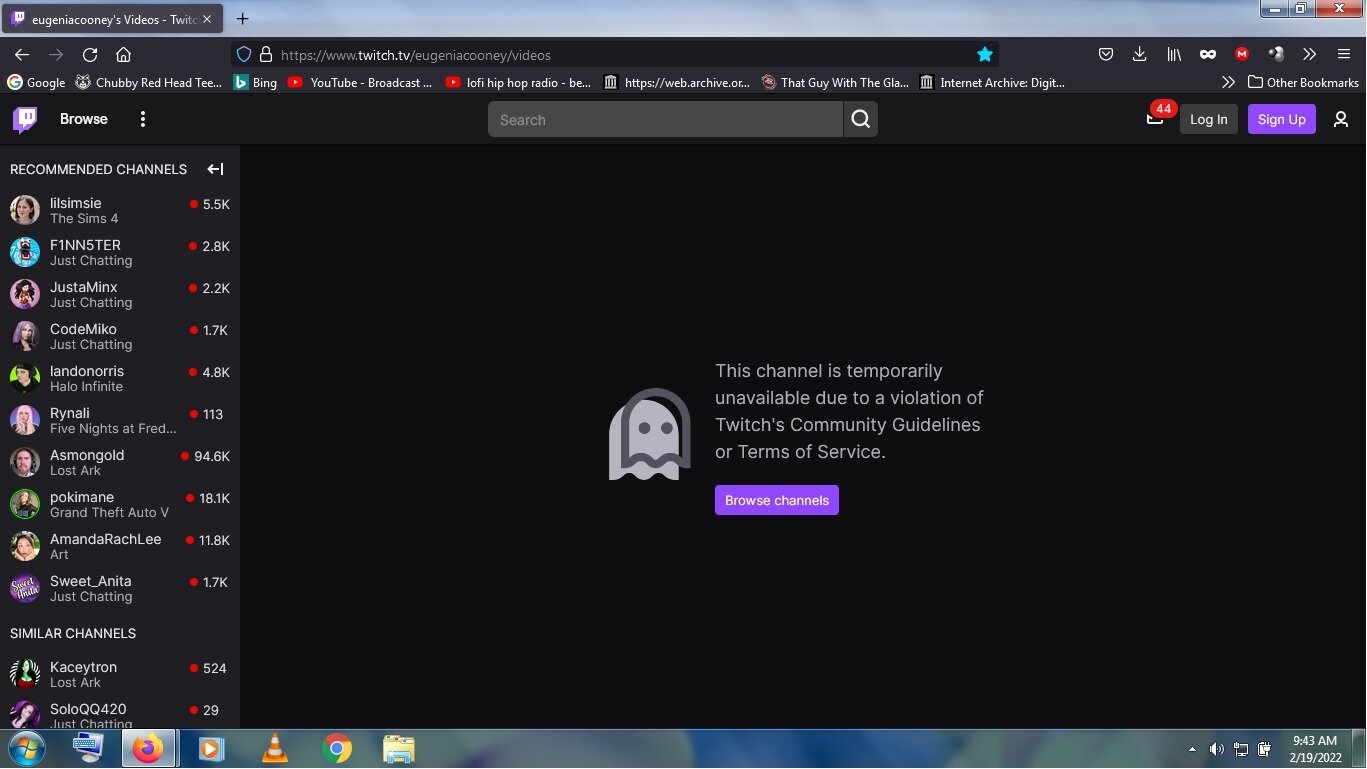Open the YouTube - Broadcast bookmark
Viewport: 1367px width, 769px height.
point(360,82)
